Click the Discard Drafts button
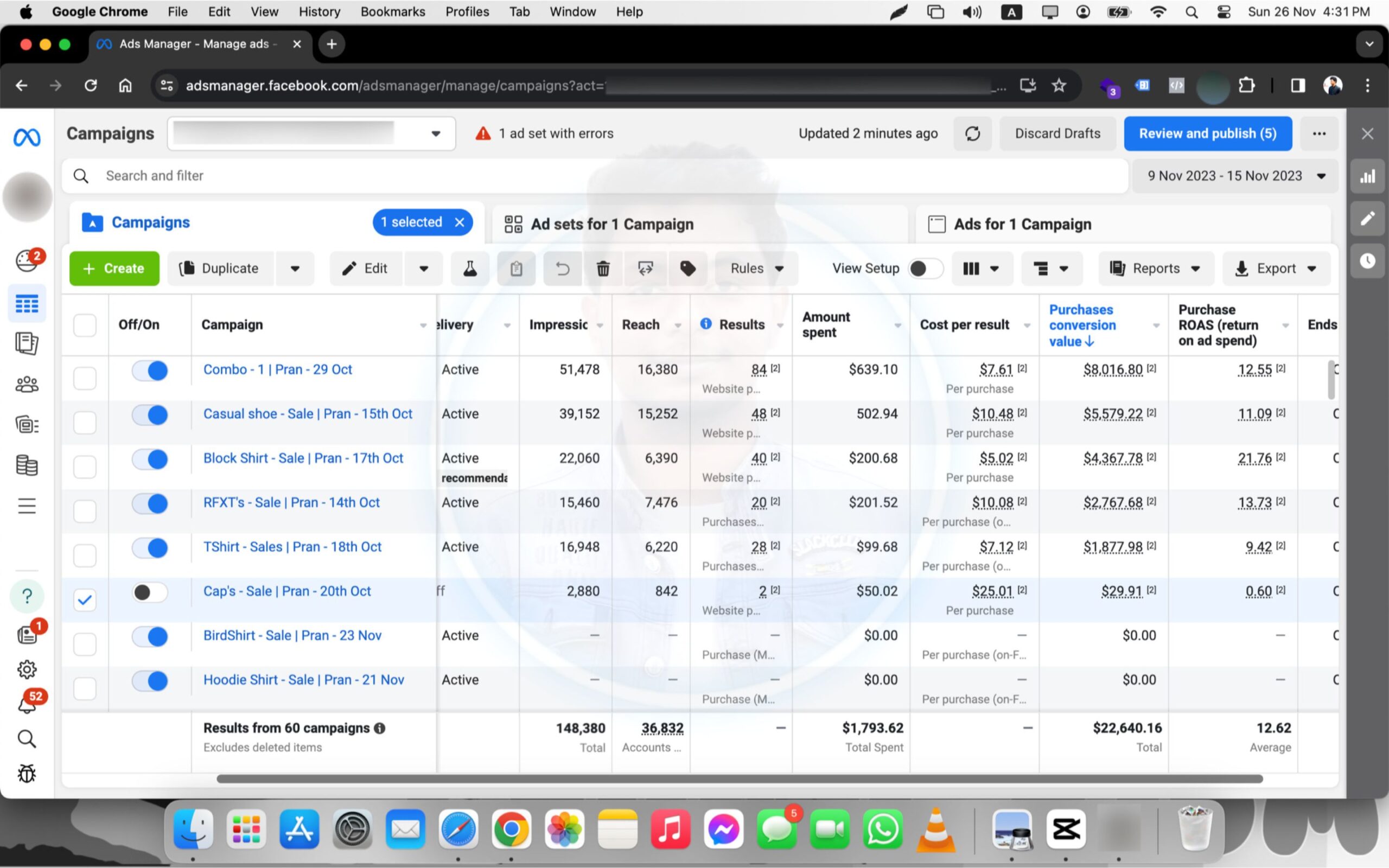Viewport: 1389px width, 868px height. pyautogui.click(x=1057, y=134)
